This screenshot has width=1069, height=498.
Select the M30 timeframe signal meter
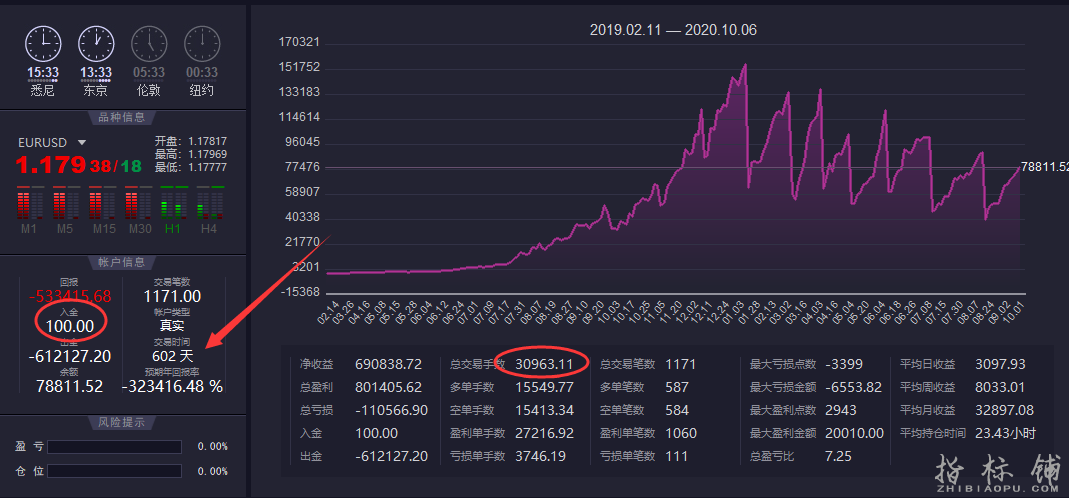[139, 203]
